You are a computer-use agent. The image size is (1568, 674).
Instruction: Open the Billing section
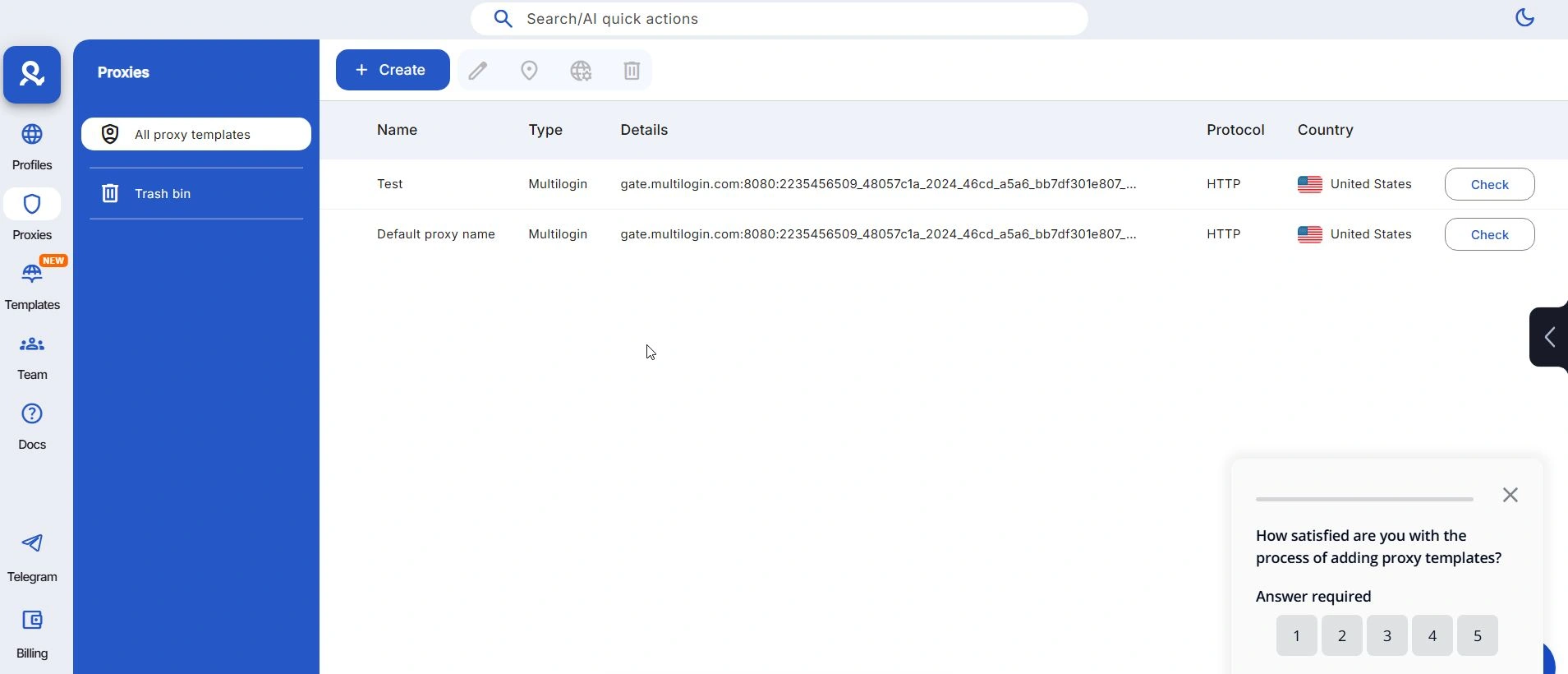coord(32,634)
